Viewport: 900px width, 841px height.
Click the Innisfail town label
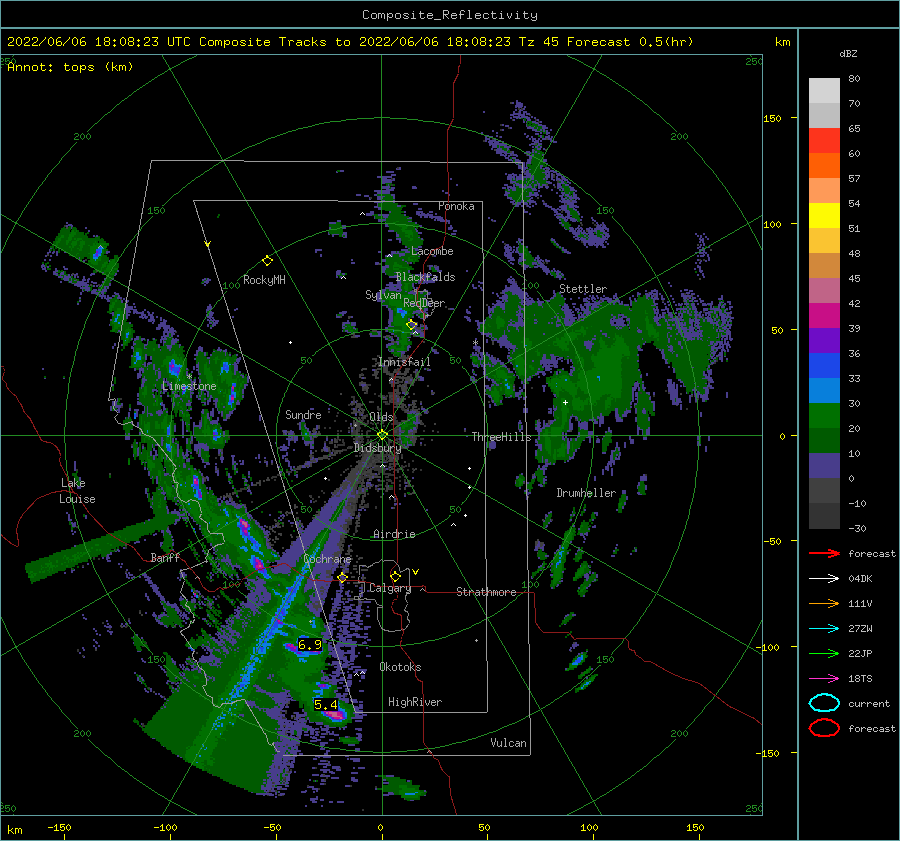[x=404, y=362]
